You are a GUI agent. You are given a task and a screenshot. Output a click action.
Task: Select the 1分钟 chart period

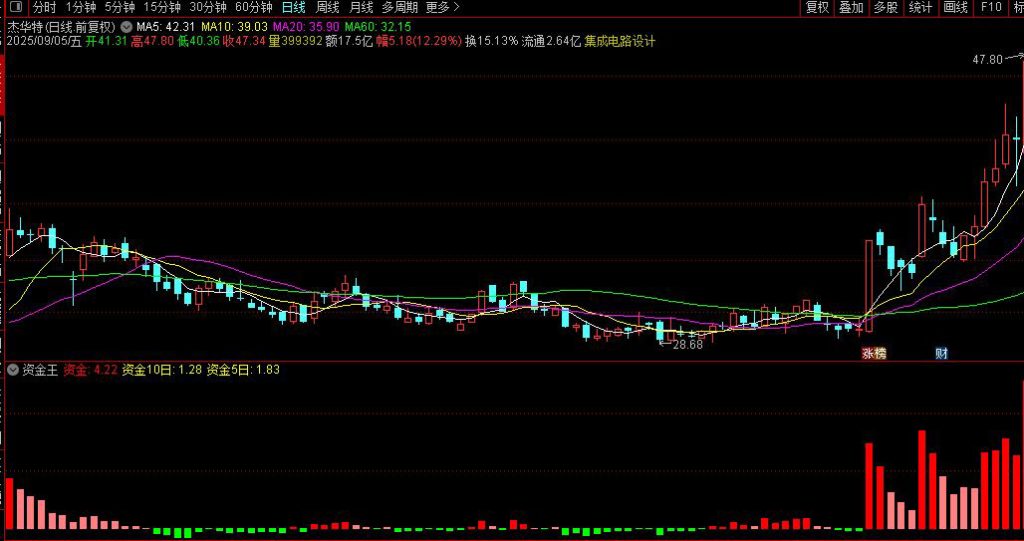point(81,7)
